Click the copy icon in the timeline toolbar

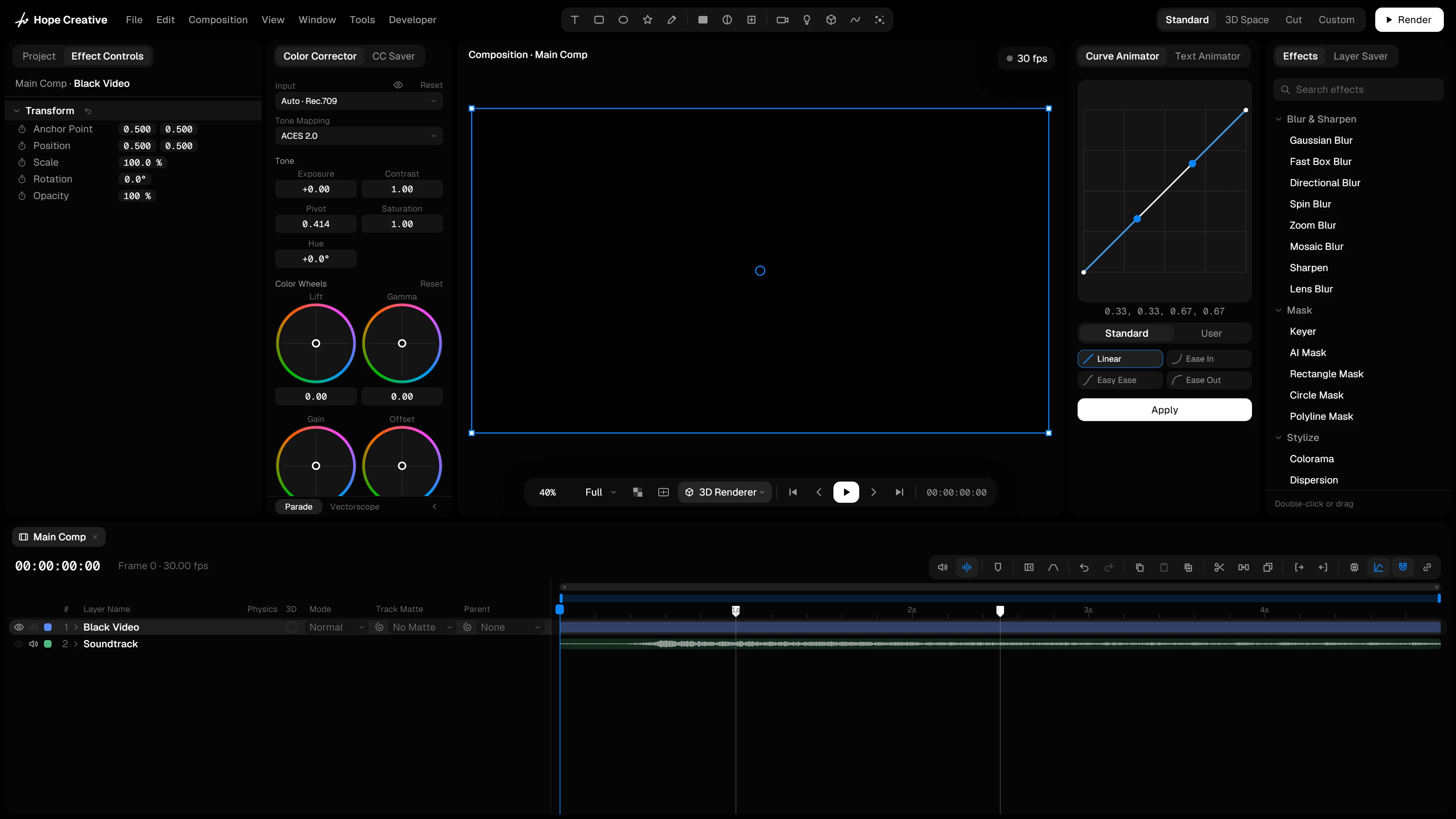pos(1139,567)
